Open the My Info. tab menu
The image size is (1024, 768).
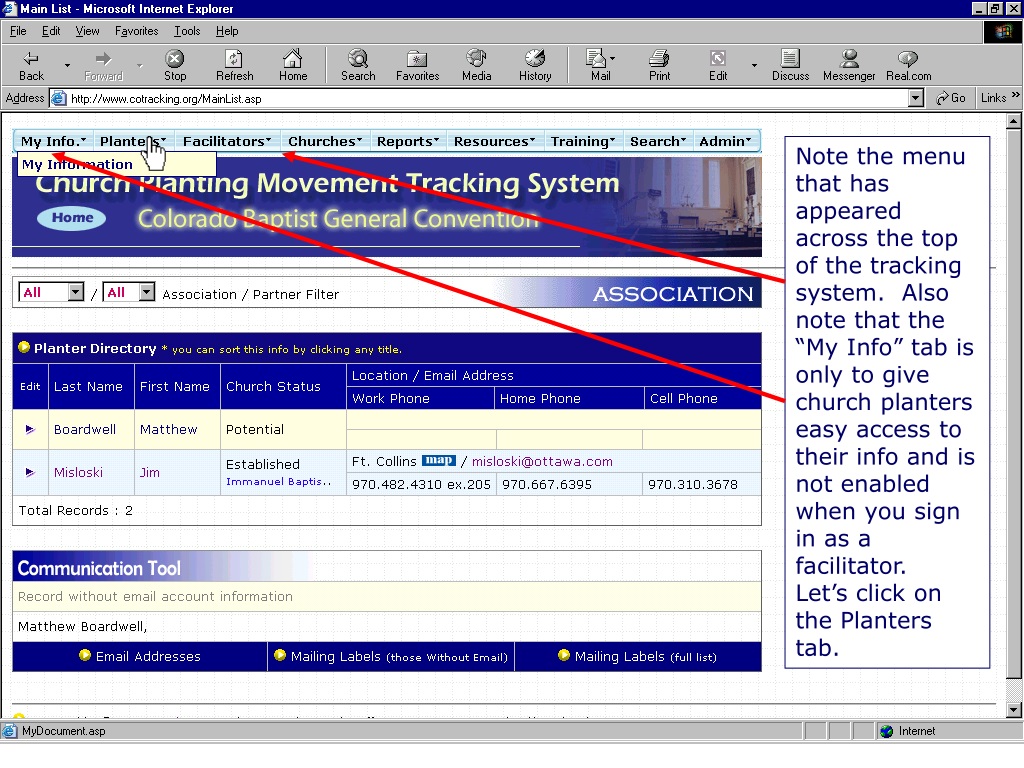[x=54, y=141]
